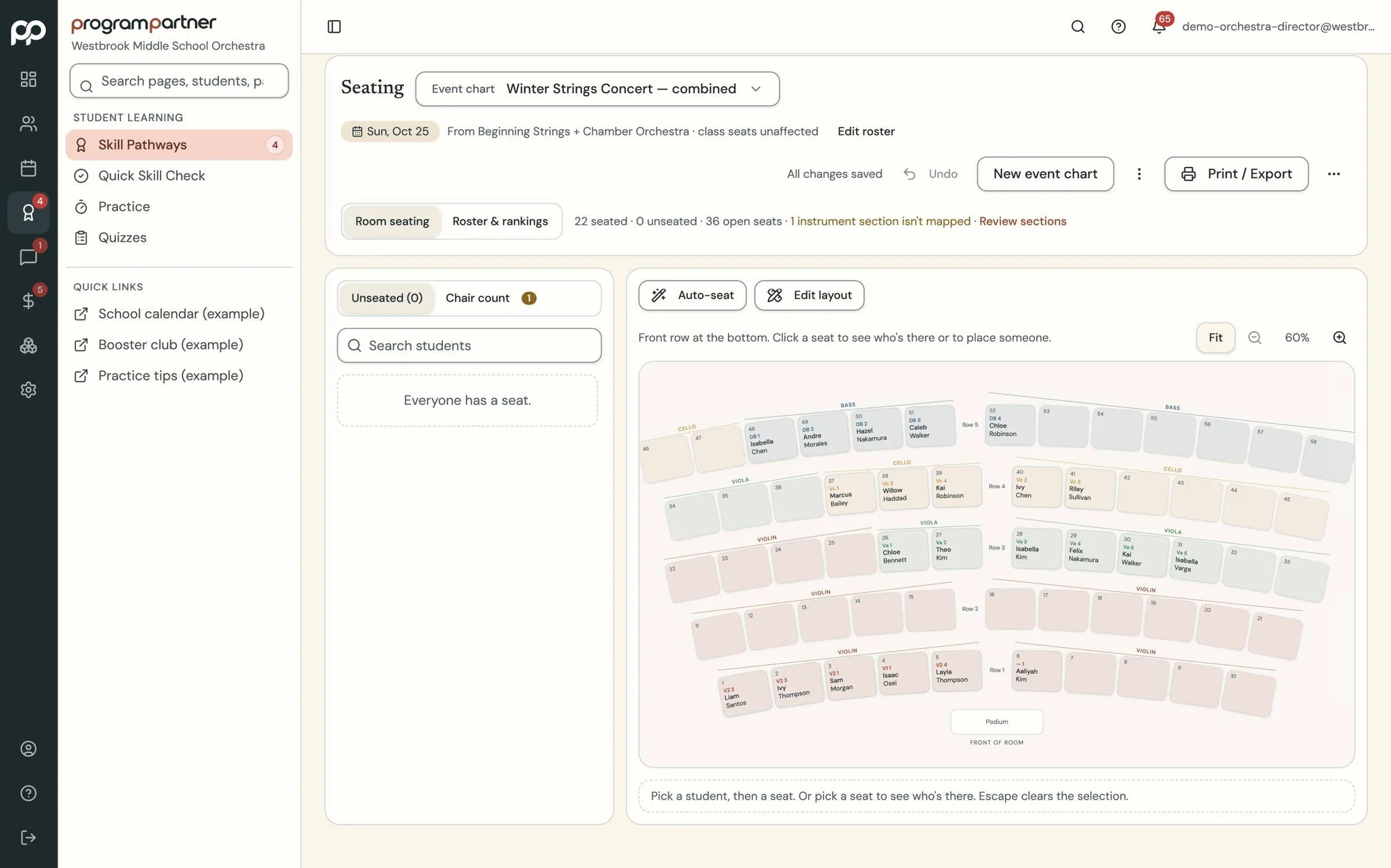This screenshot has height=868, width=1391.
Task: Collapse the sidebar with the panel toggle icon
Action: click(334, 26)
